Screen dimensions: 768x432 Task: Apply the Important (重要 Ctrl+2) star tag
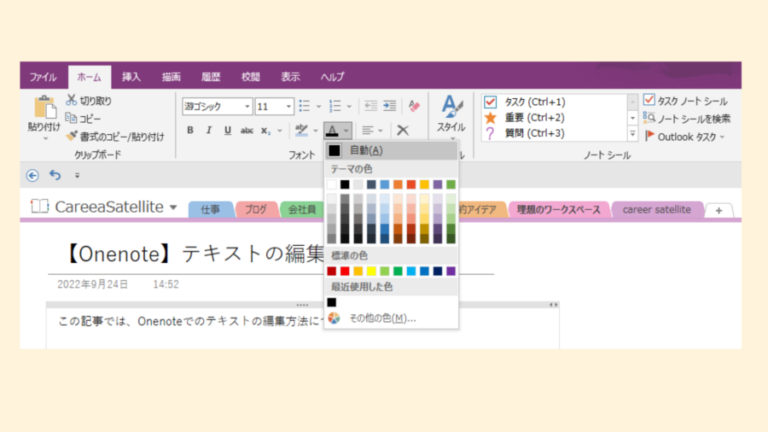490,118
